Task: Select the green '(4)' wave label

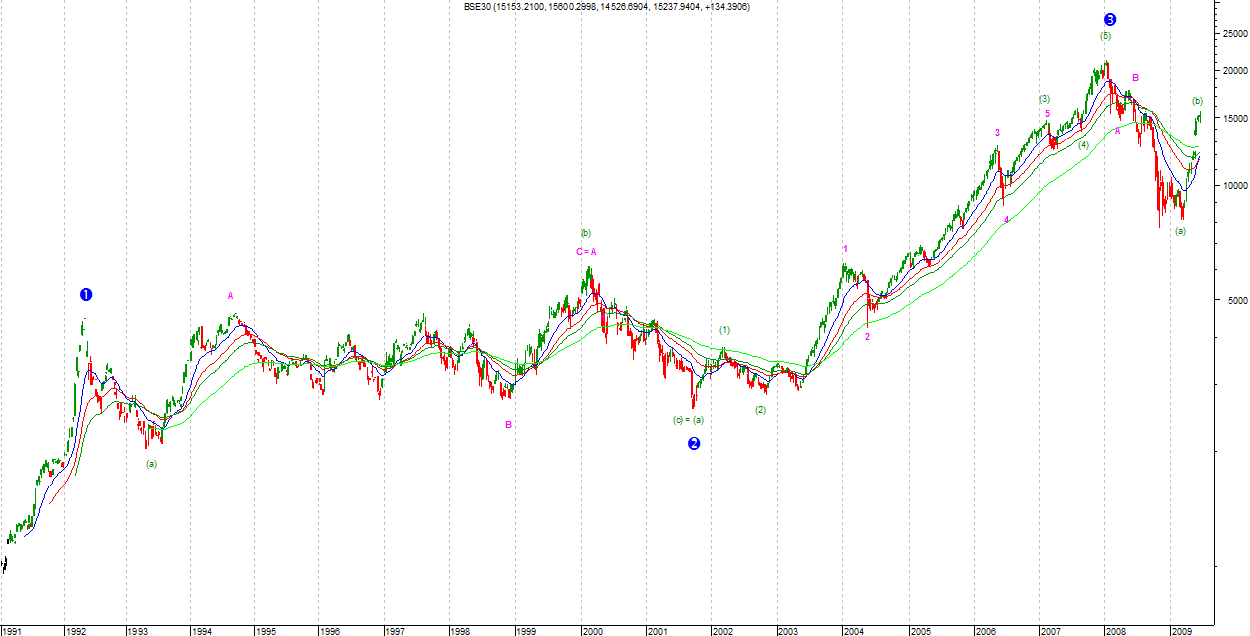Action: point(1083,145)
